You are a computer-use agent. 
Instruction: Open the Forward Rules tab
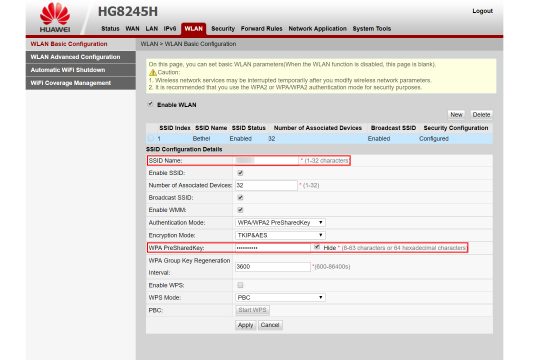(262, 28)
